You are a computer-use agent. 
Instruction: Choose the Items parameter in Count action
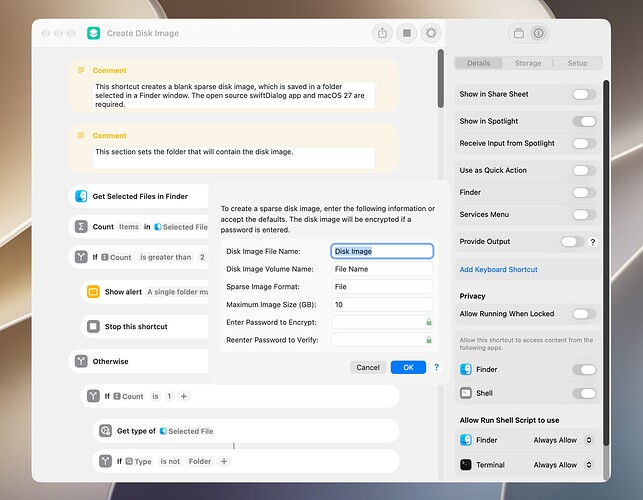[129, 227]
